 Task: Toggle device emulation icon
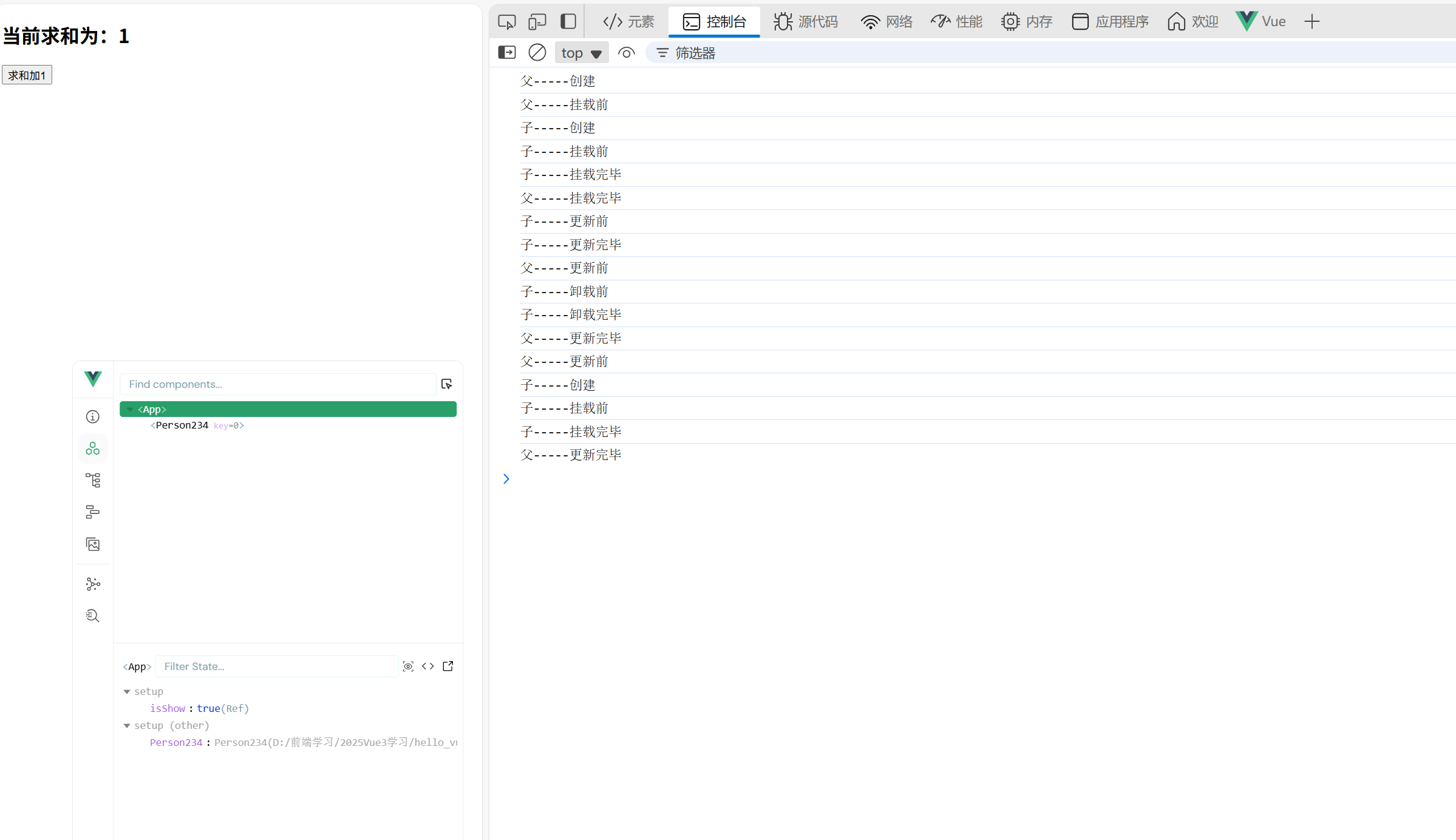[x=537, y=22]
